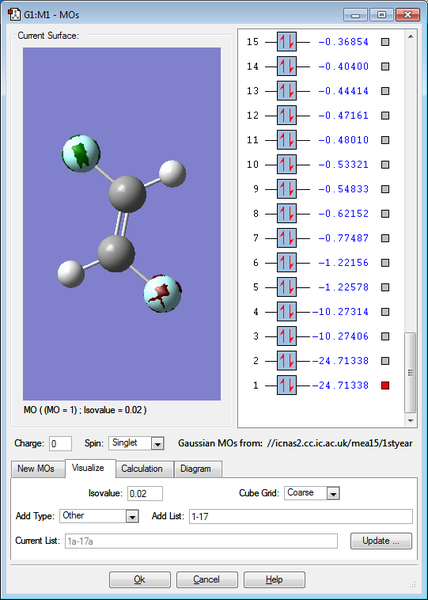Viewport: 428px width, 600px height.
Task: Click the upper white hydrogen atom
Action: [173, 174]
